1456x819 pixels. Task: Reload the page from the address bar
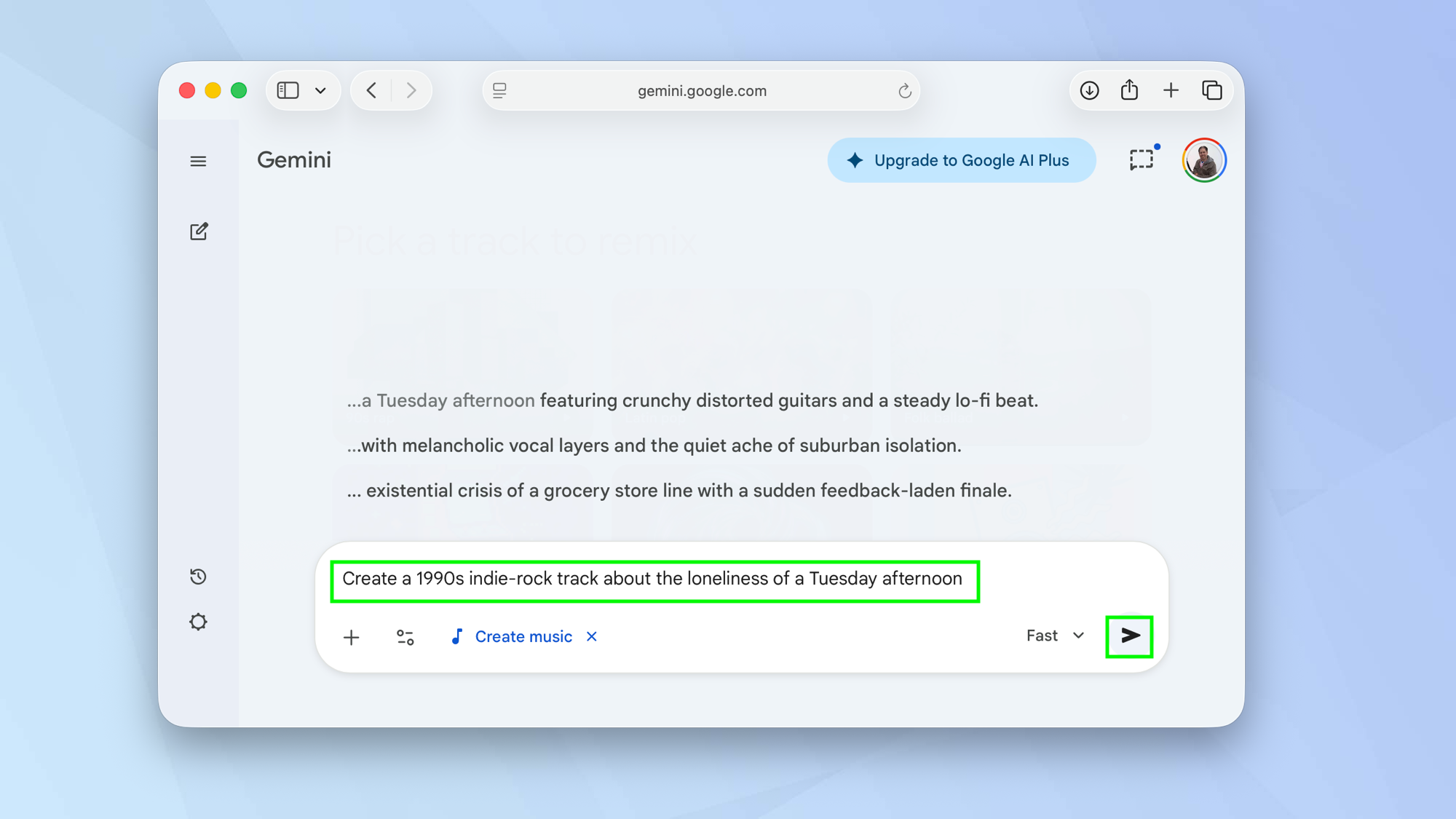[x=904, y=91]
